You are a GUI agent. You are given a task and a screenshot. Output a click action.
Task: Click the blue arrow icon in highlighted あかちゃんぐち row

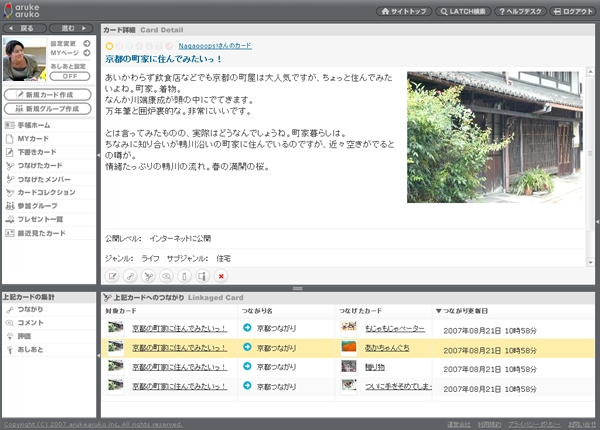coord(247,347)
